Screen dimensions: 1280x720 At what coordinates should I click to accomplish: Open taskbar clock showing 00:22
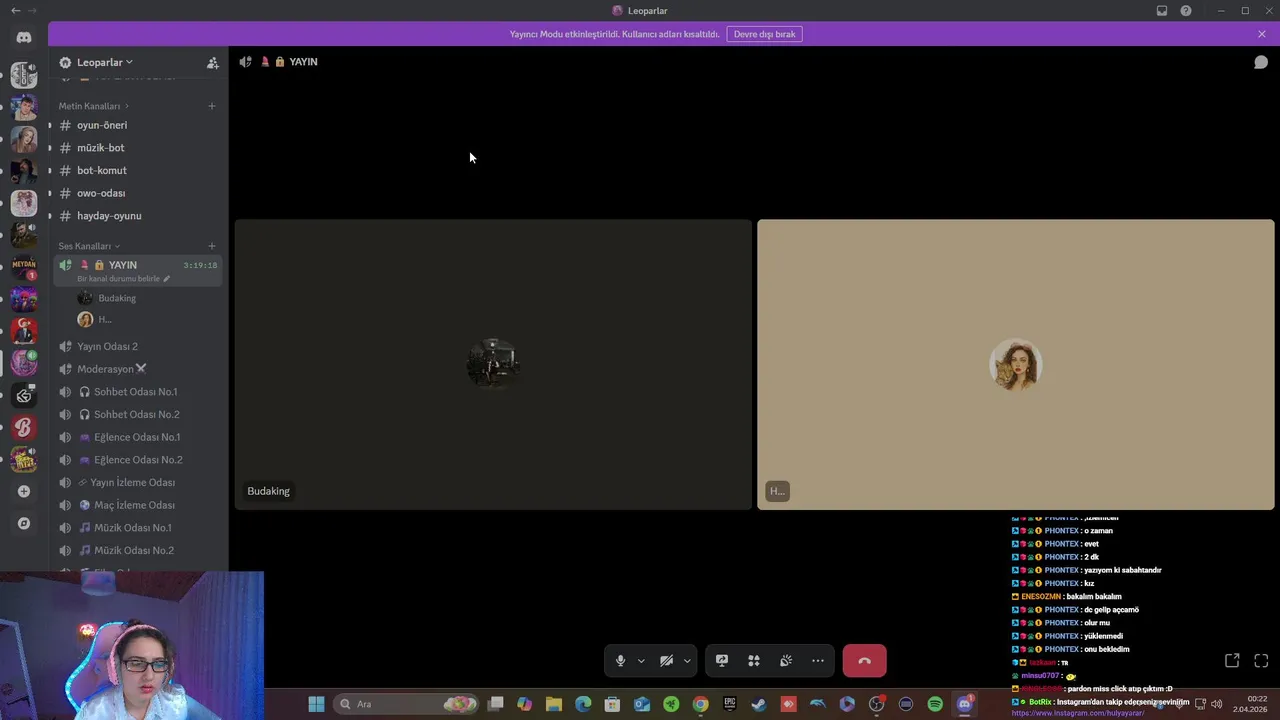coord(1250,704)
